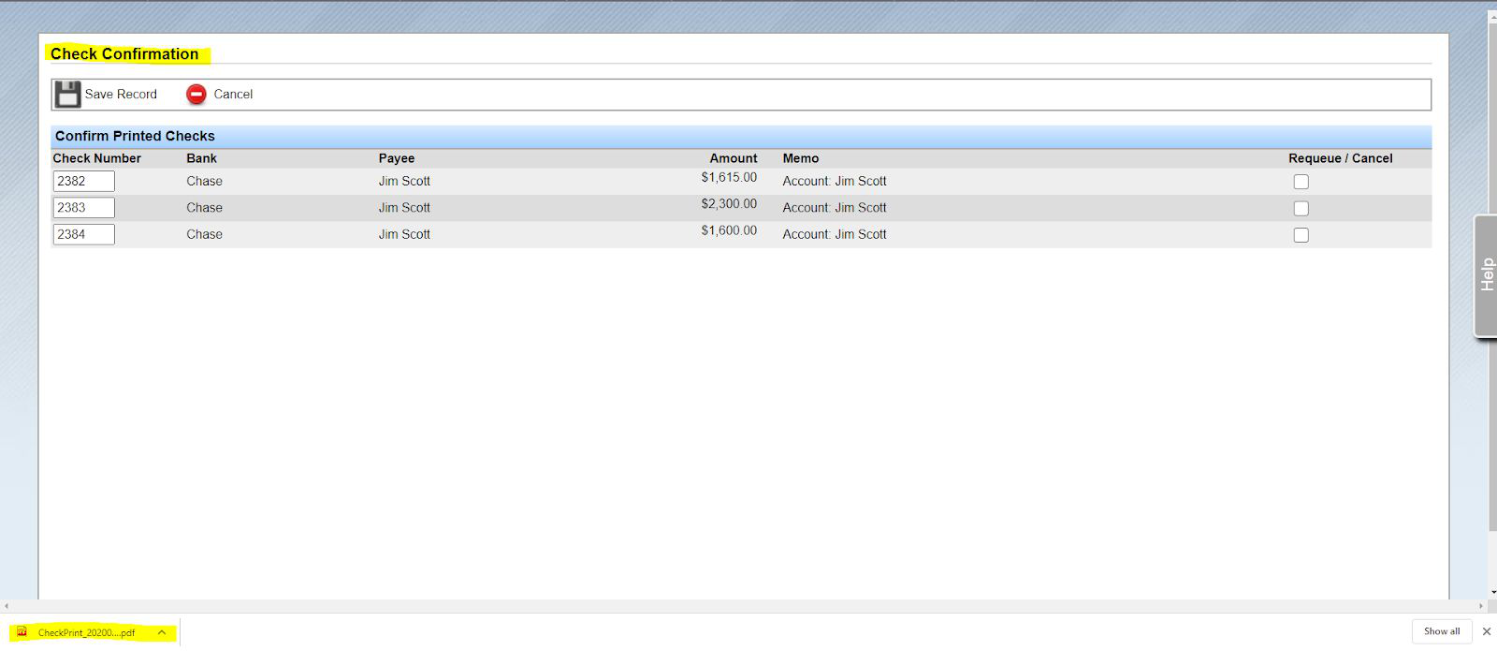Click the Amount column header
1497x651 pixels.
coord(733,158)
